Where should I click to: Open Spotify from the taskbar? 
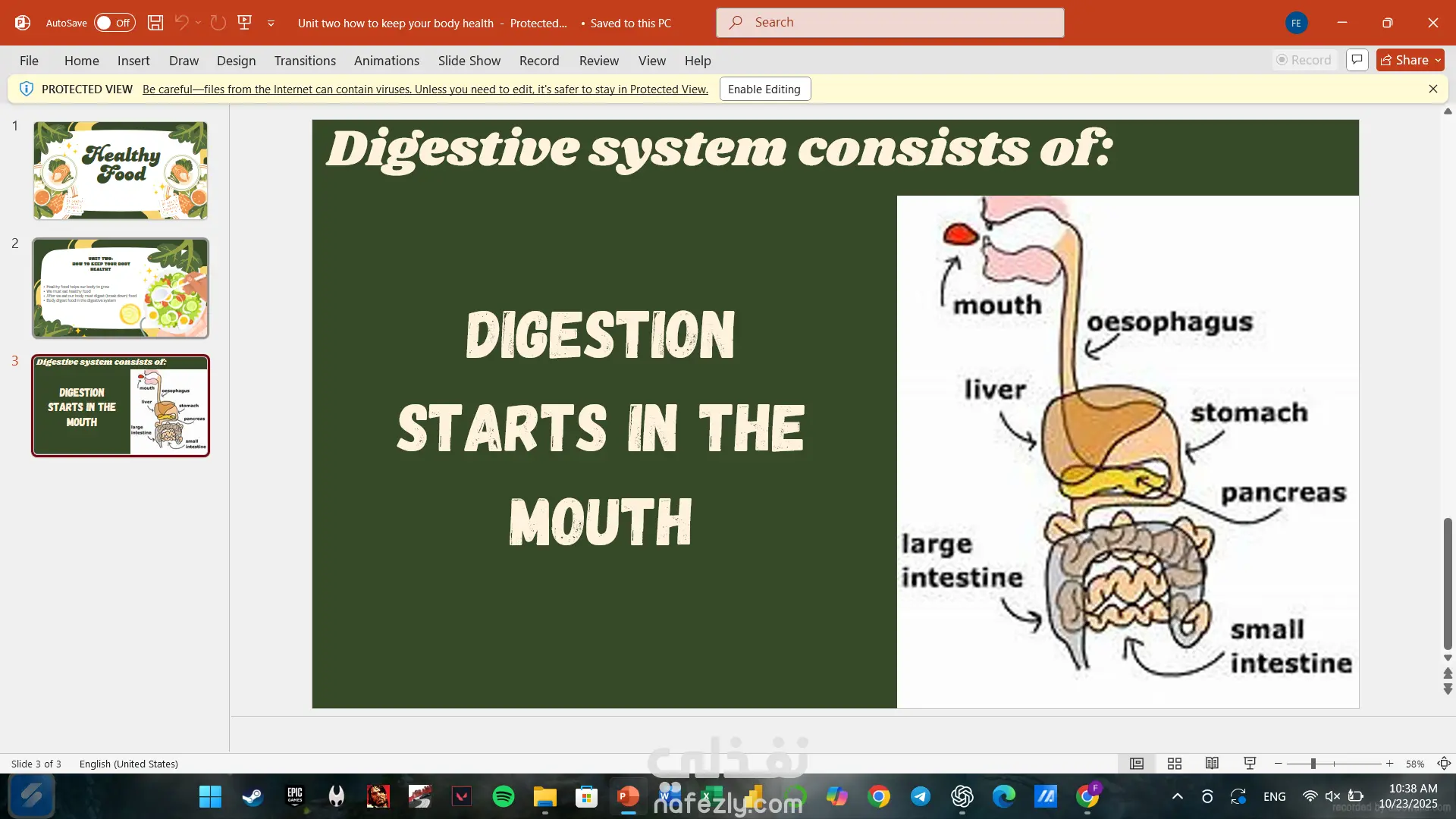pyautogui.click(x=503, y=796)
